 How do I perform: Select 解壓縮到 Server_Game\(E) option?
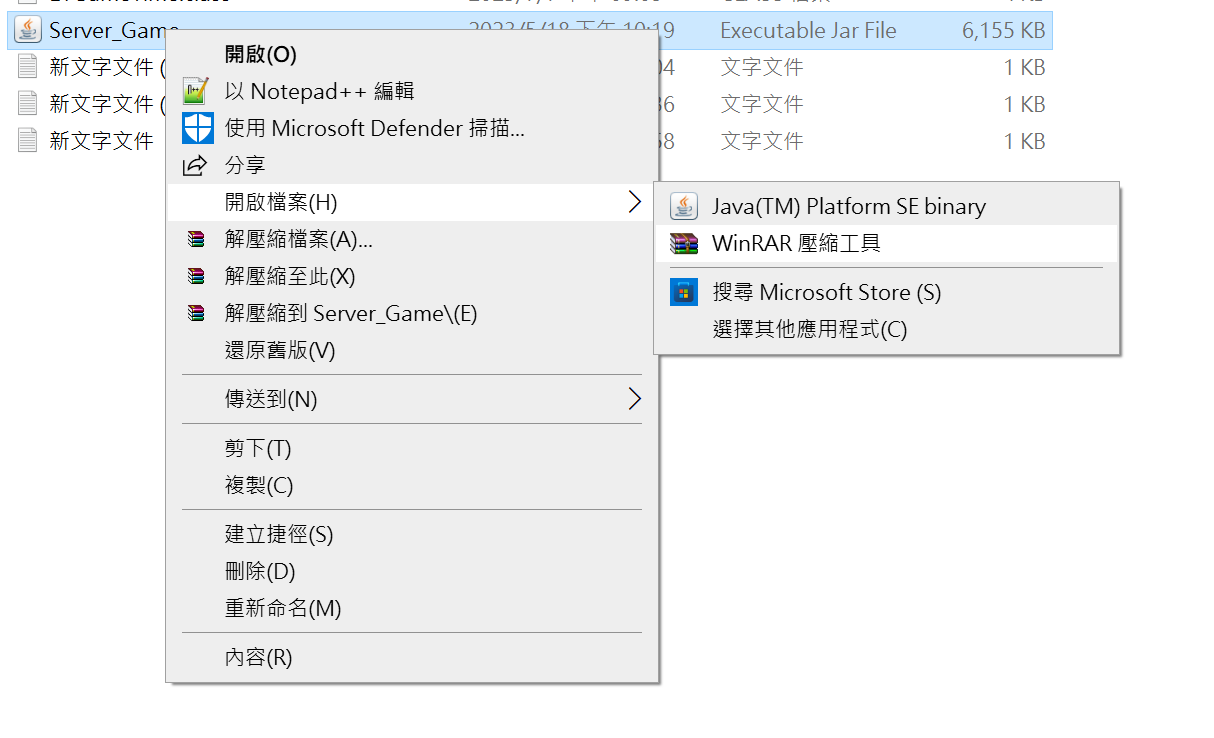(351, 313)
